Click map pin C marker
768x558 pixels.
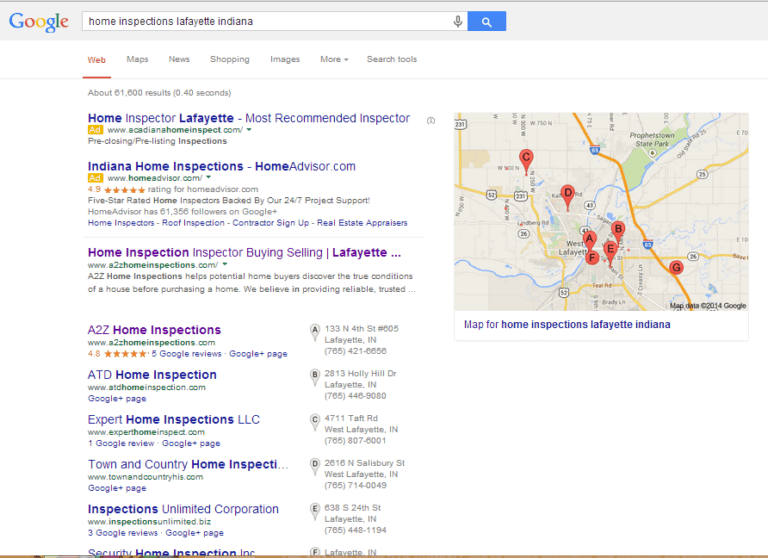coord(526,161)
